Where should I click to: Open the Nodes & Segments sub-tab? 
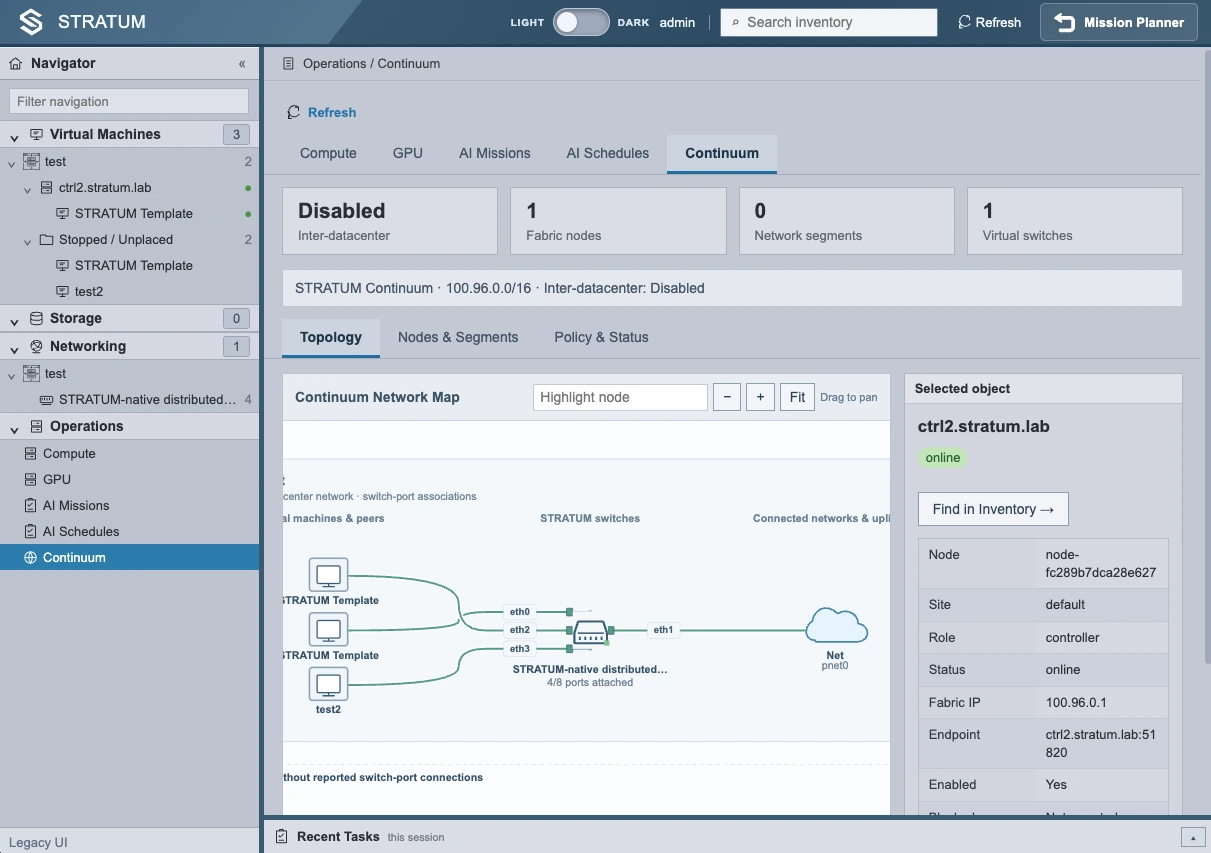[458, 337]
